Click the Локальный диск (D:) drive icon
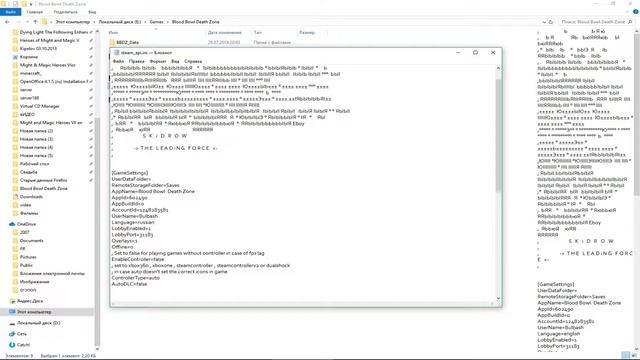Screen dimensions: 640x360 [x=12, y=323]
